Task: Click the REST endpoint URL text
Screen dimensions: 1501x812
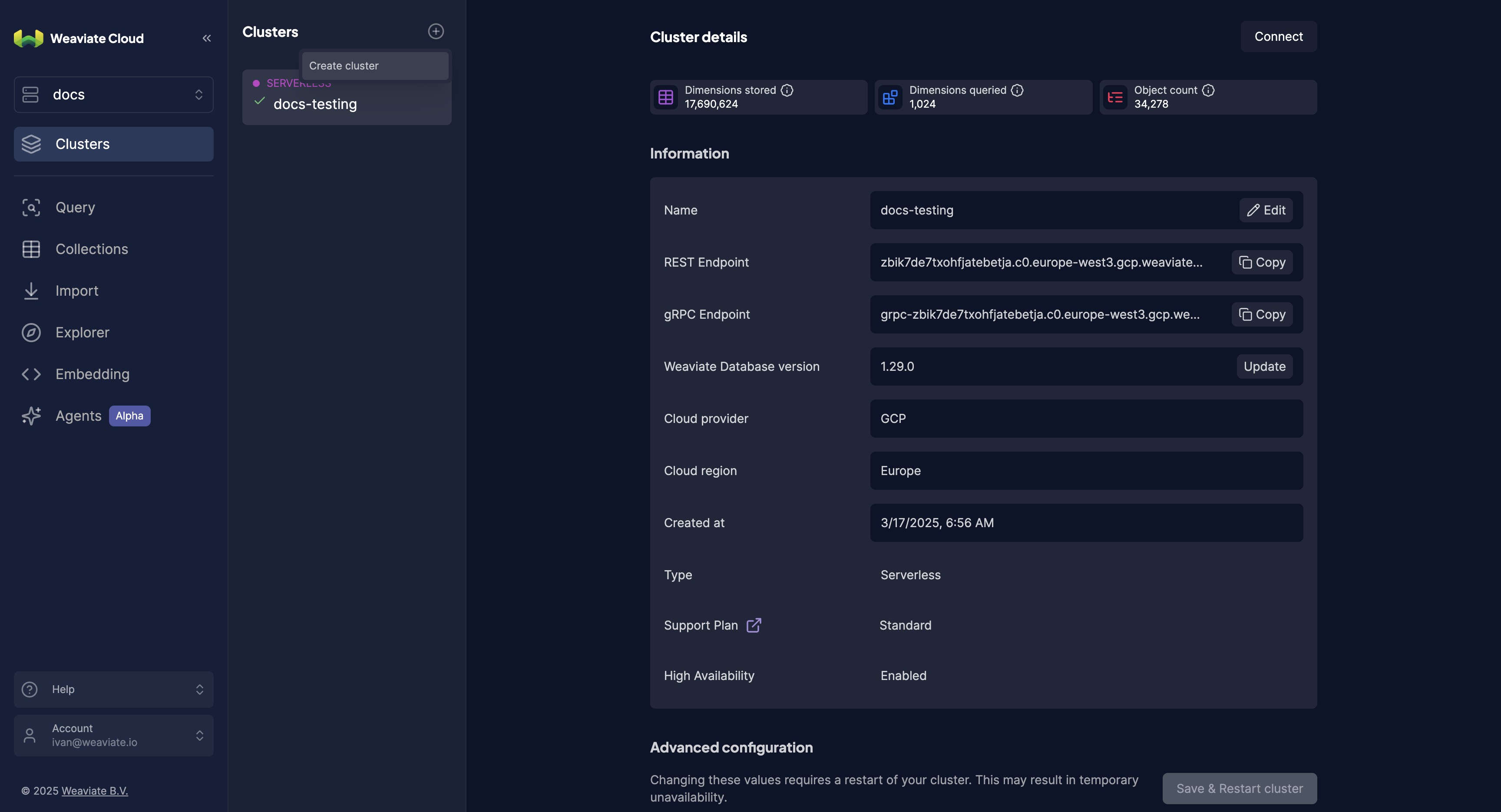Action: click(1041, 262)
